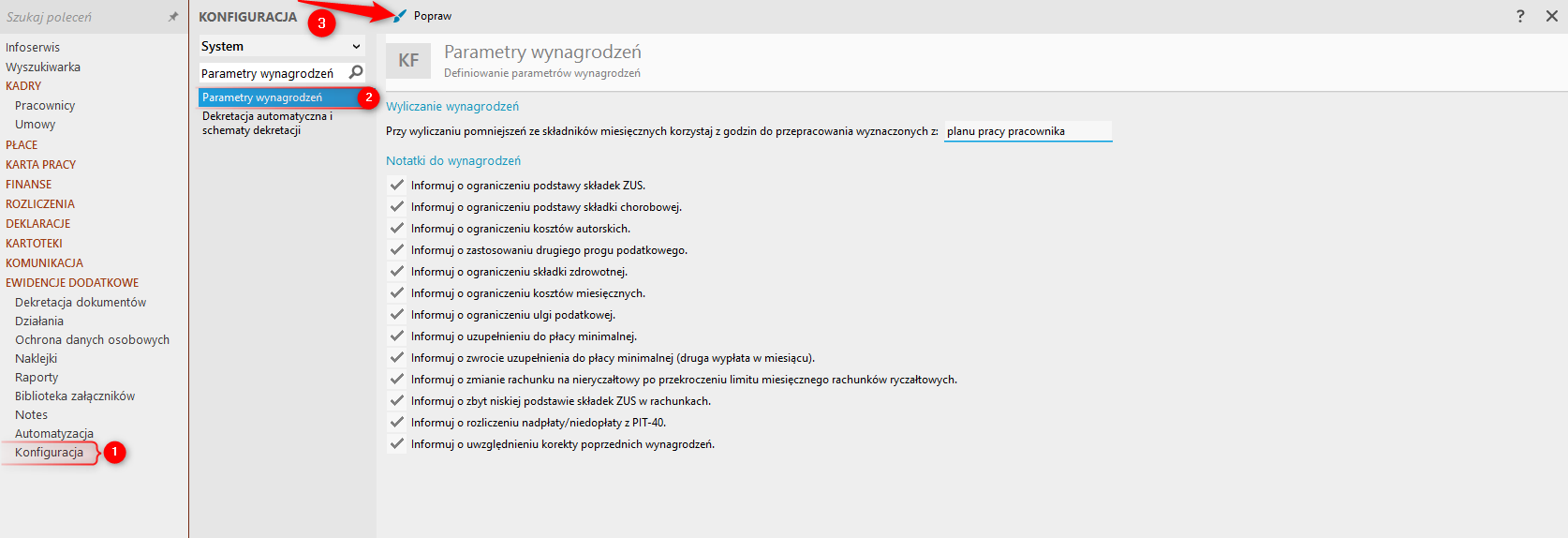Close the configuration window with X

[x=1551, y=16]
